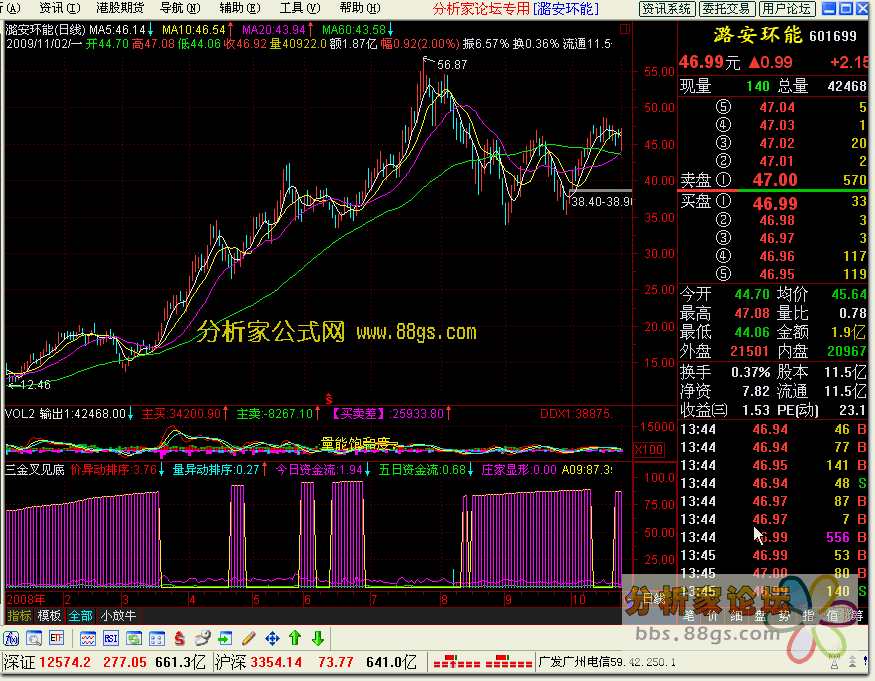Click the MA5:46.14 indicator label

coord(117,30)
